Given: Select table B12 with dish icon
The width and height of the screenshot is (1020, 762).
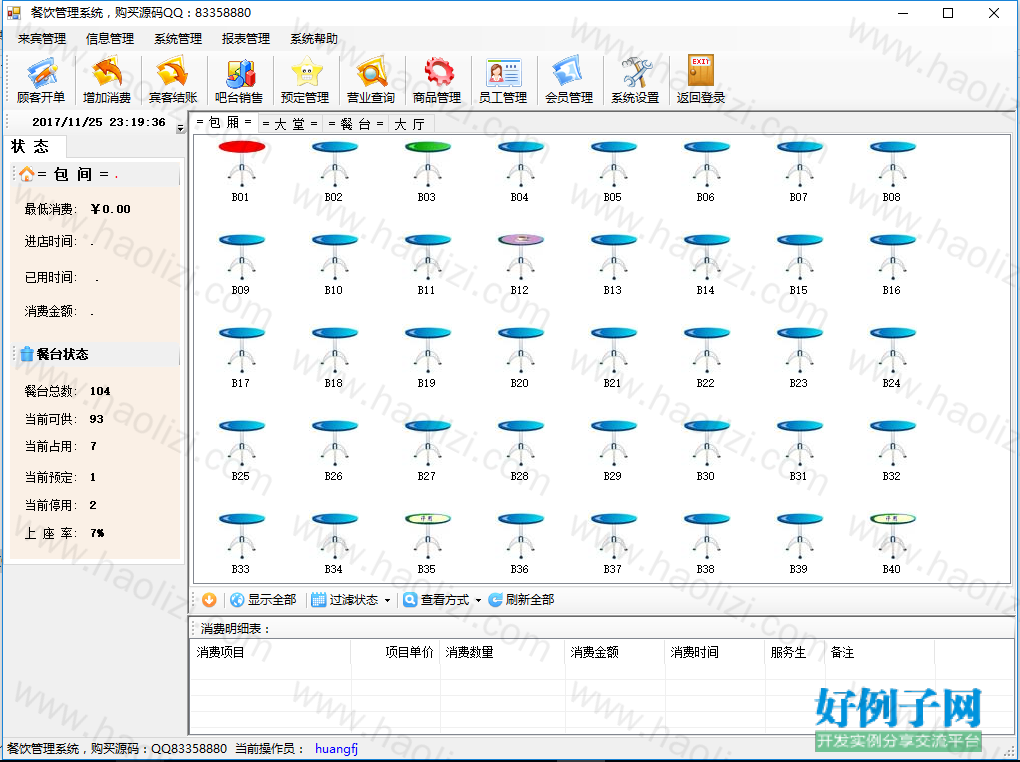Looking at the screenshot, I should pos(520,264).
